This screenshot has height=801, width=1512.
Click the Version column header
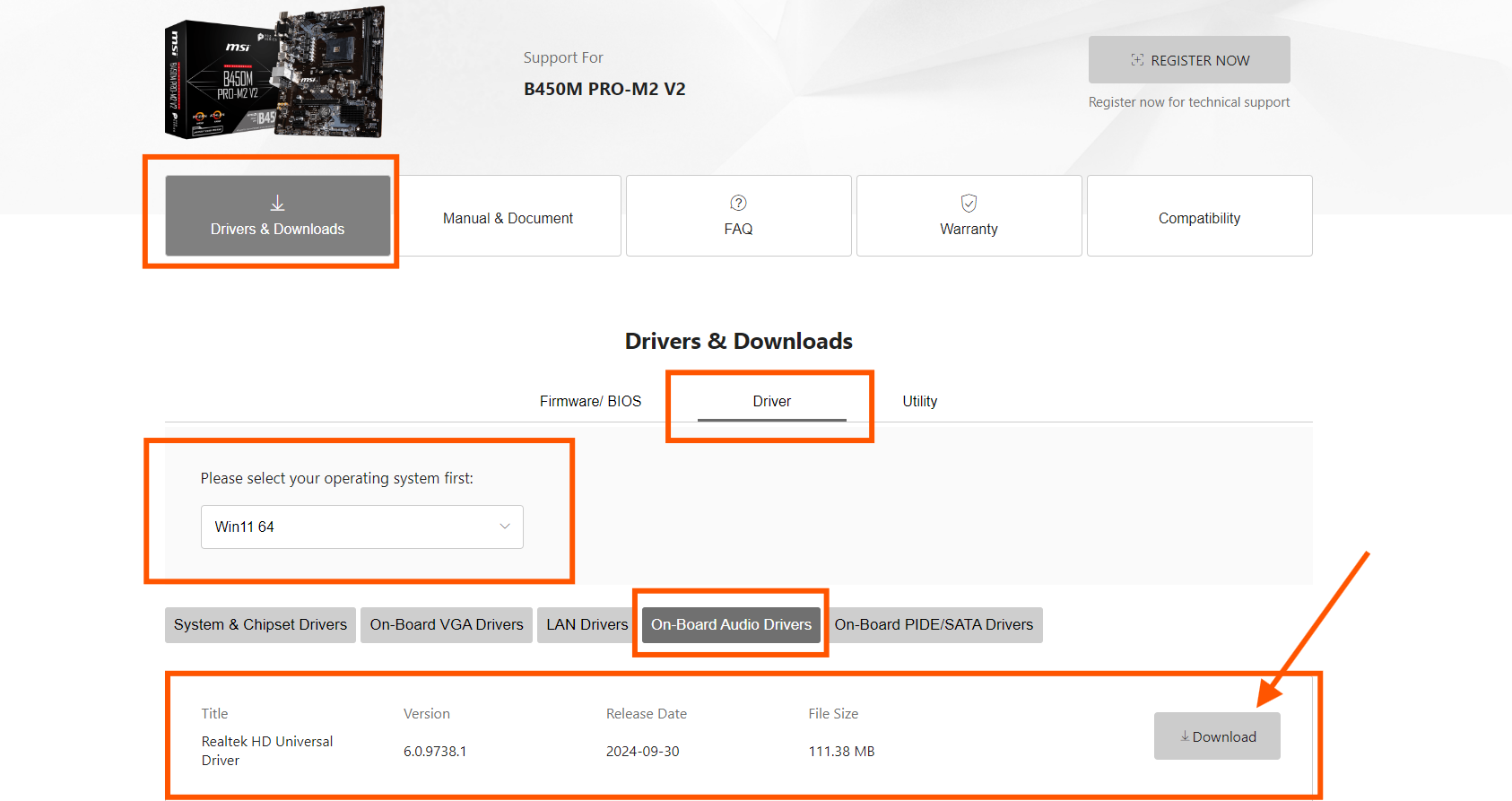coord(427,714)
